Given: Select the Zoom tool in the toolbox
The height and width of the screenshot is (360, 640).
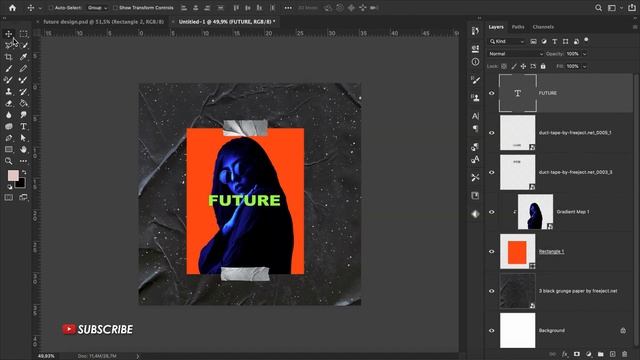Looking at the screenshot, I should tap(9, 161).
